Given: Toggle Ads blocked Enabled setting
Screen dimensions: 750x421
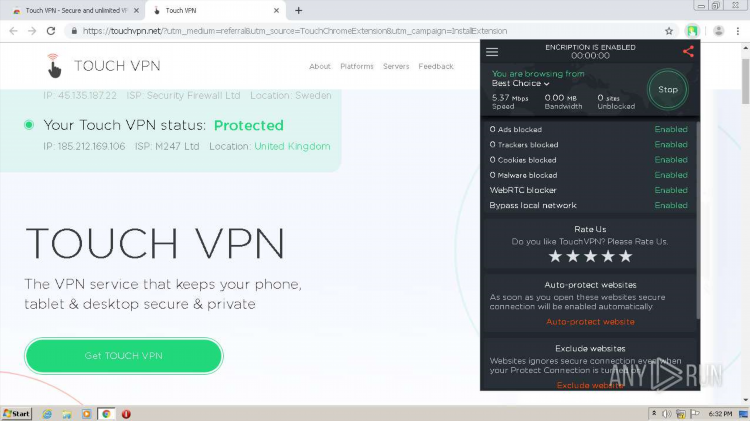Looking at the screenshot, I should [x=671, y=129].
